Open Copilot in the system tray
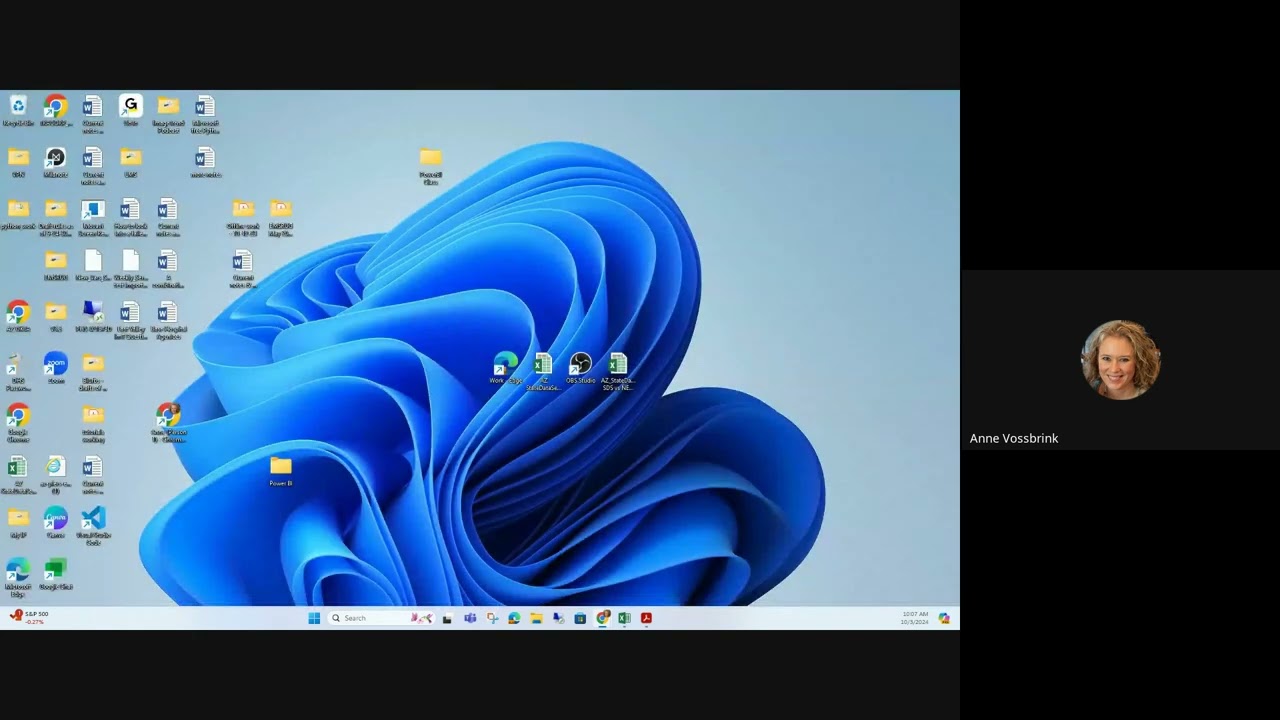The height and width of the screenshot is (720, 1280). [x=944, y=618]
